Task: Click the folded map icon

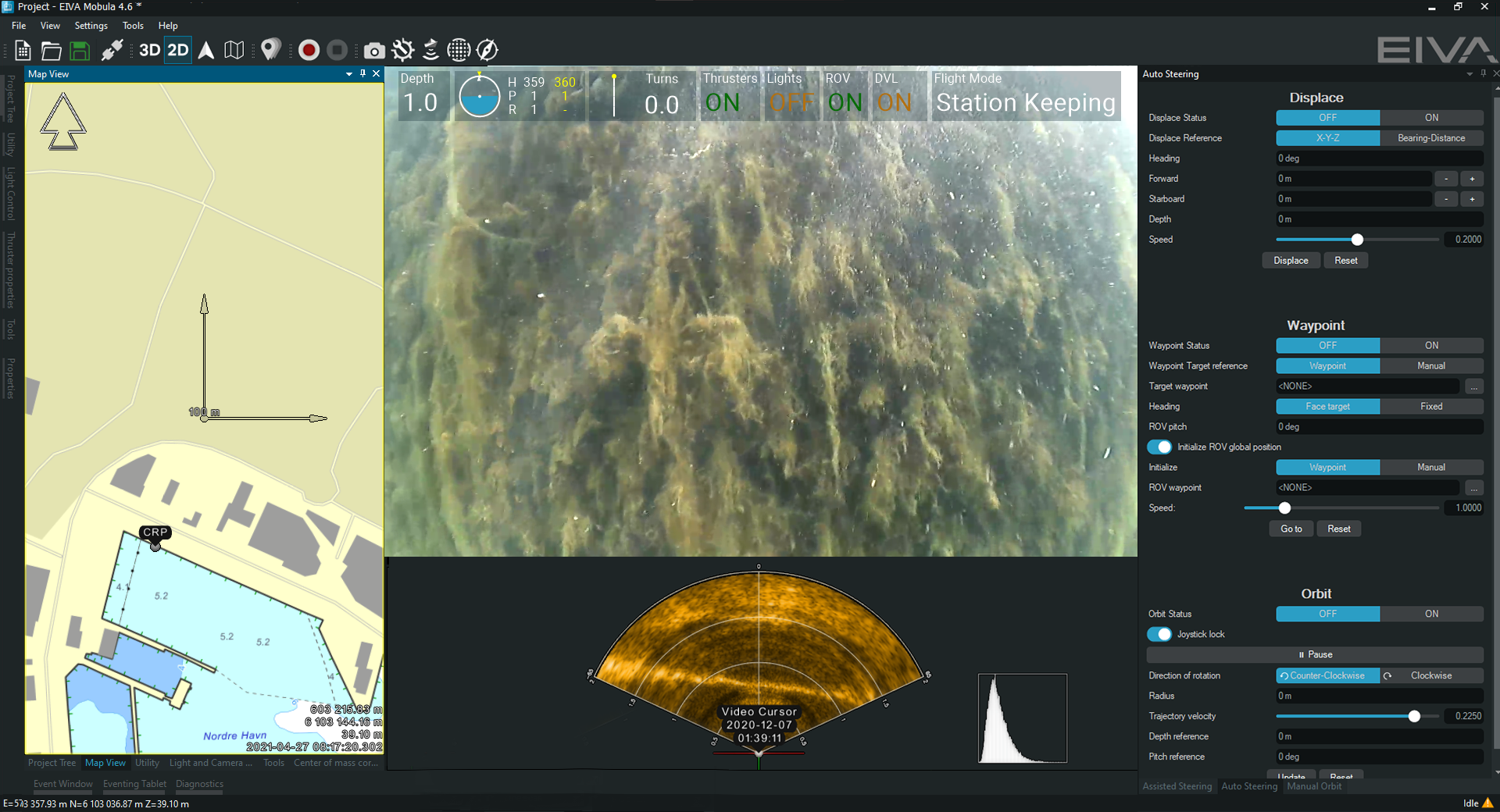Action: click(234, 51)
